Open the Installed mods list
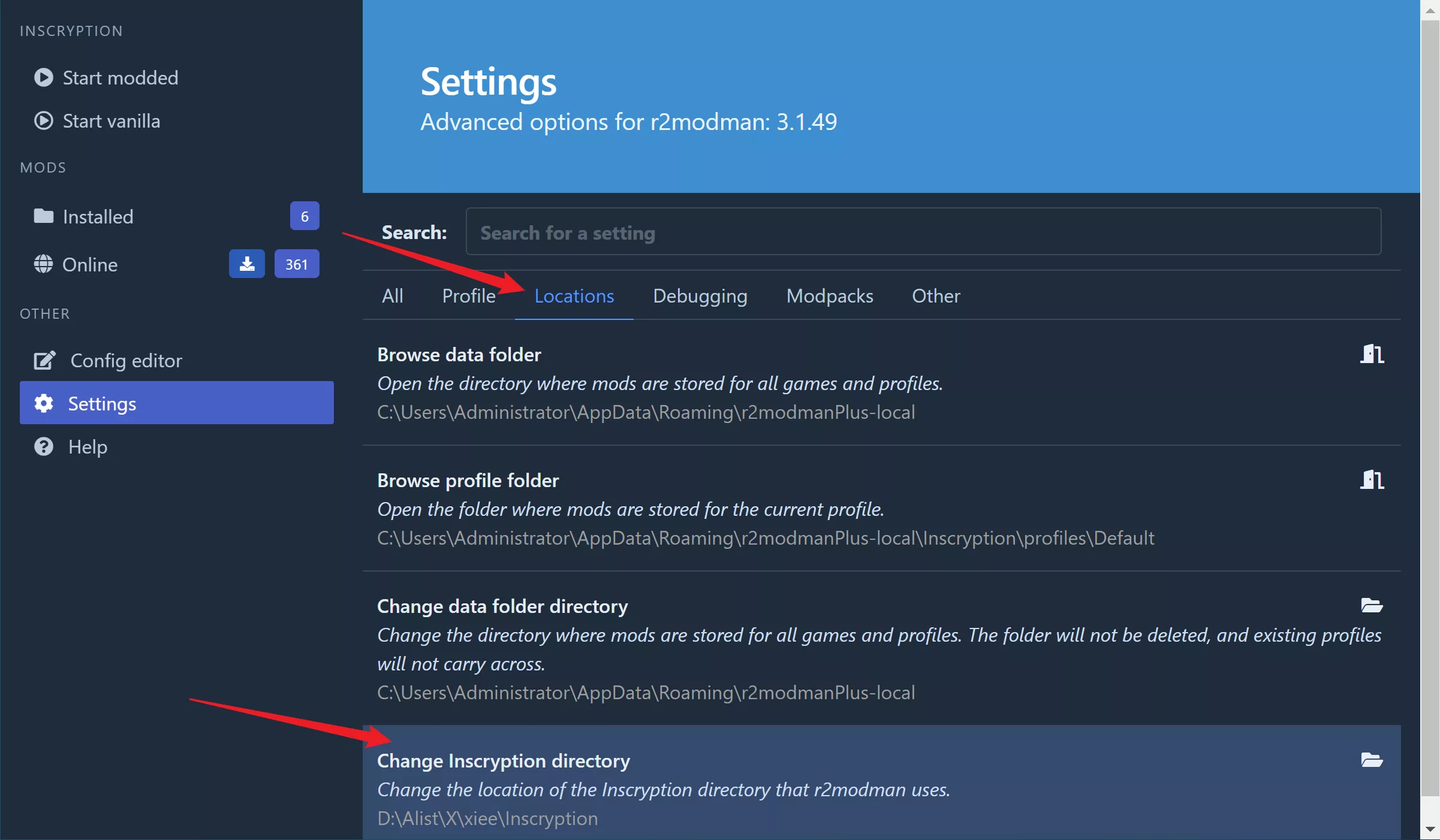1440x840 pixels. coord(98,216)
